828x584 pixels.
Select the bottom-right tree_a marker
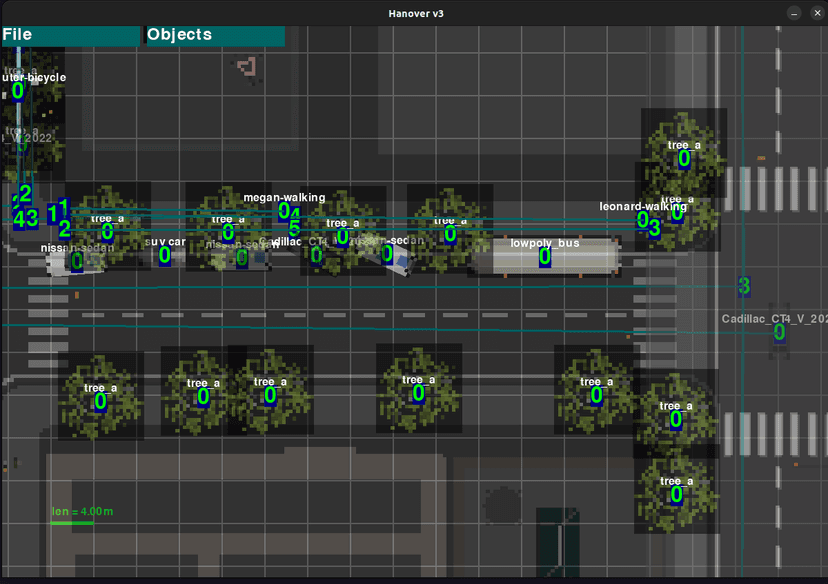tap(676, 495)
